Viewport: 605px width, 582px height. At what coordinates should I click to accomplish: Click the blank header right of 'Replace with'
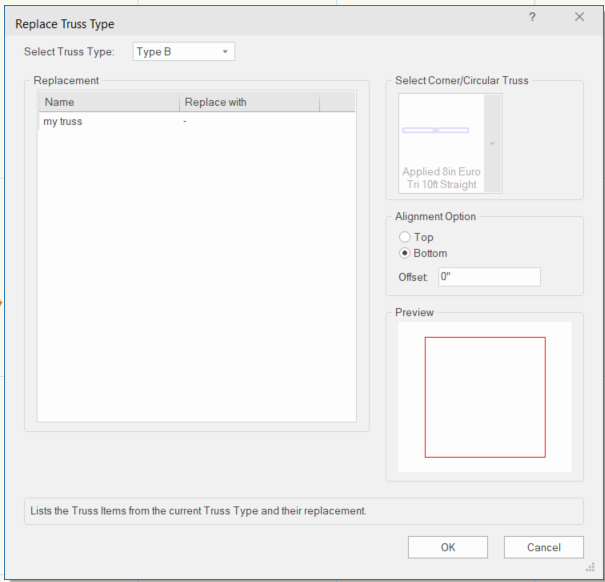click(x=336, y=102)
